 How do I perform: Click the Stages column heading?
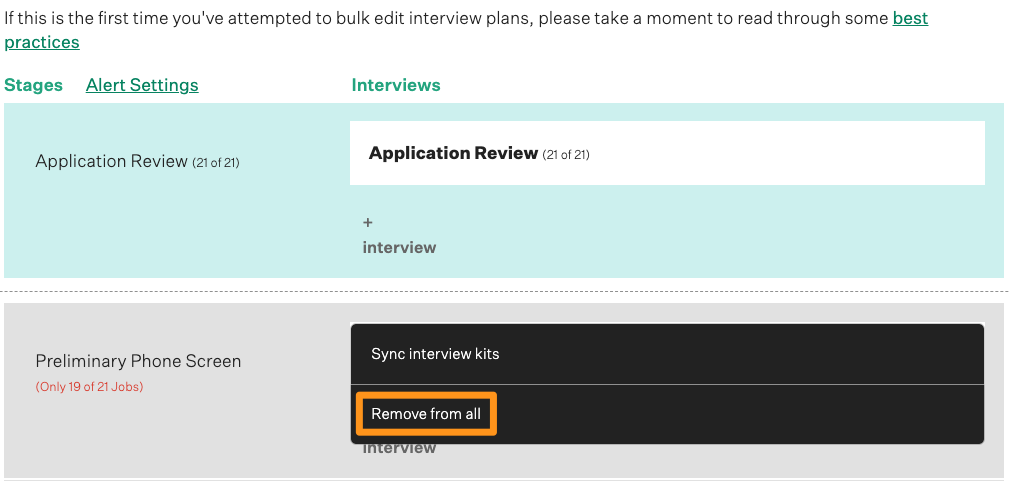(33, 85)
